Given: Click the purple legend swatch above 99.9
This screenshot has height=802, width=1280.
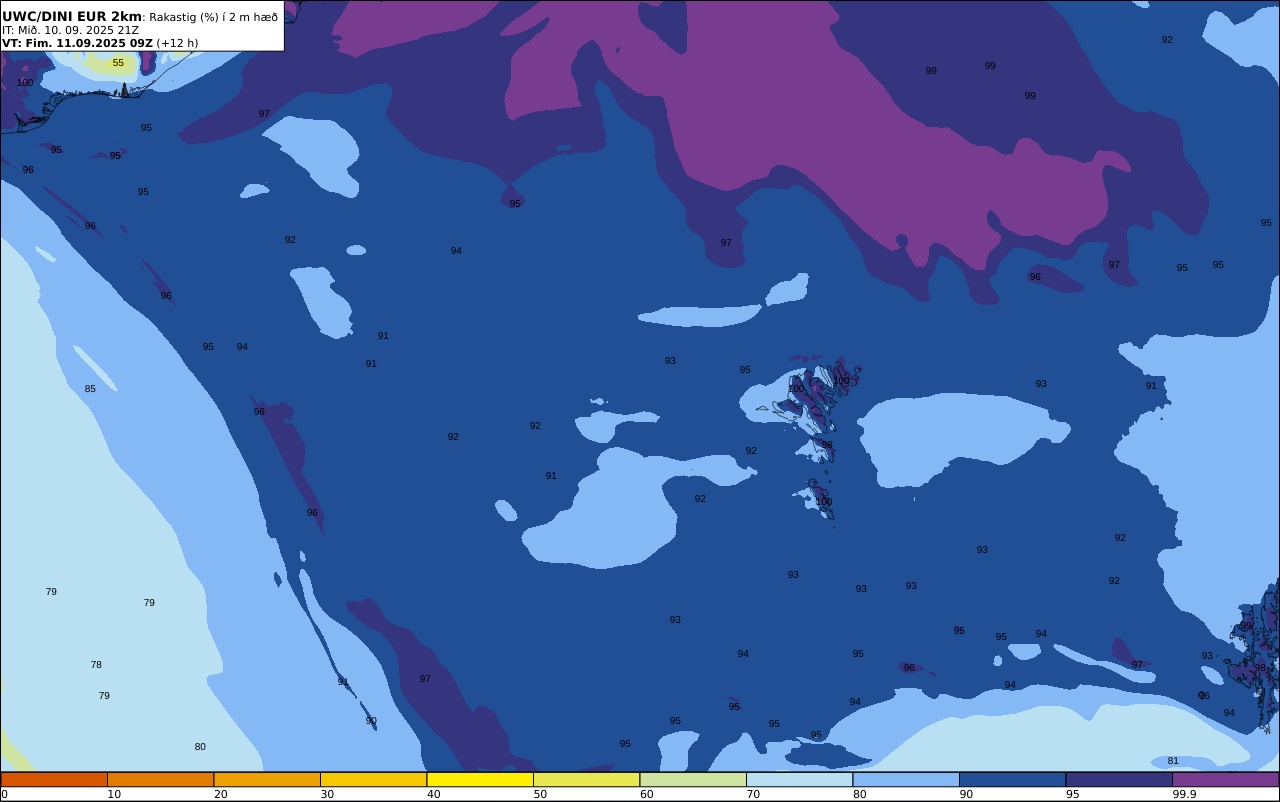Looking at the screenshot, I should [x=1225, y=779].
